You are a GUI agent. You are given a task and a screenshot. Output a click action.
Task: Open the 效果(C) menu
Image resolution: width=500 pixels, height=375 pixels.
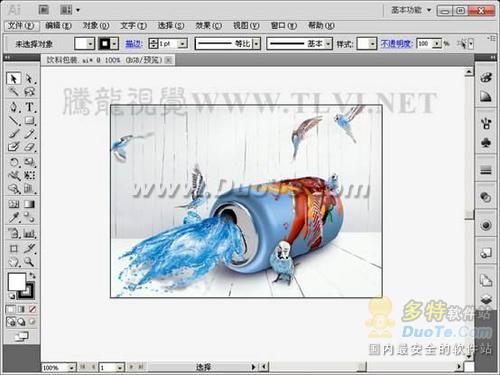pos(208,26)
